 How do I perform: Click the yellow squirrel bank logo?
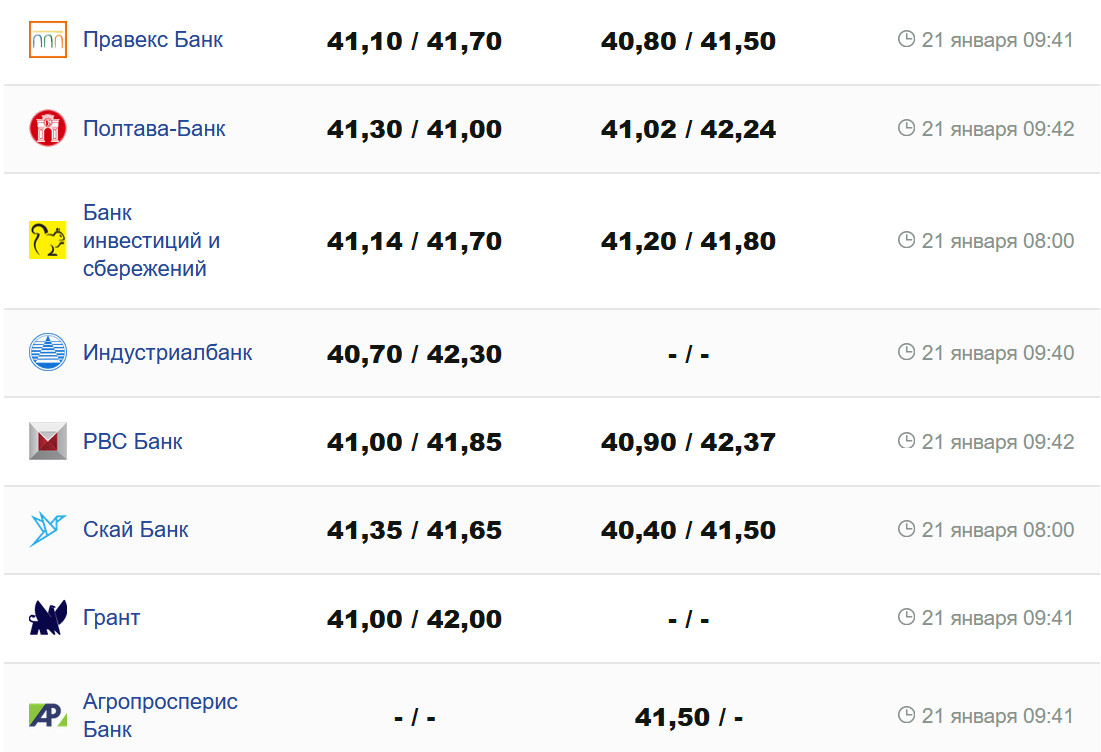[x=48, y=241]
